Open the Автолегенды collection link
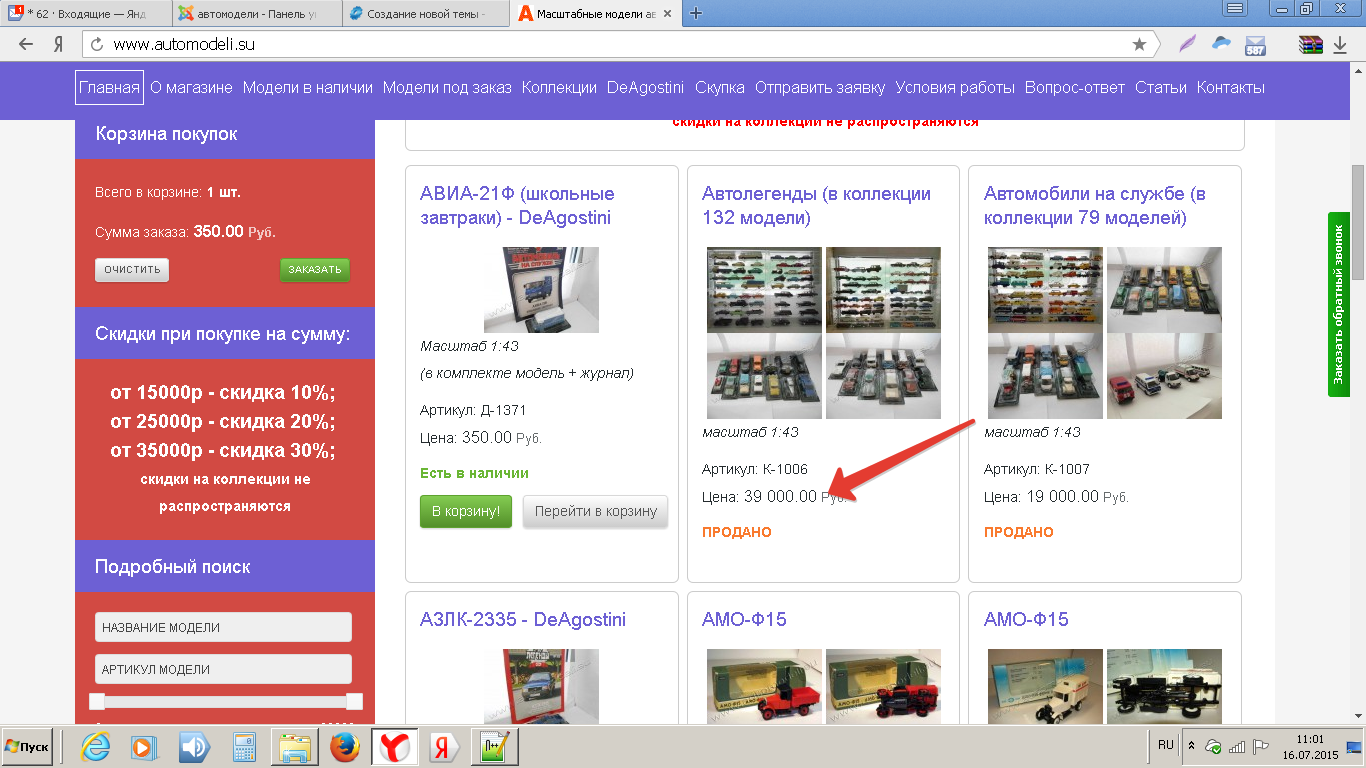Screen dimensions: 1366x768 816,205
